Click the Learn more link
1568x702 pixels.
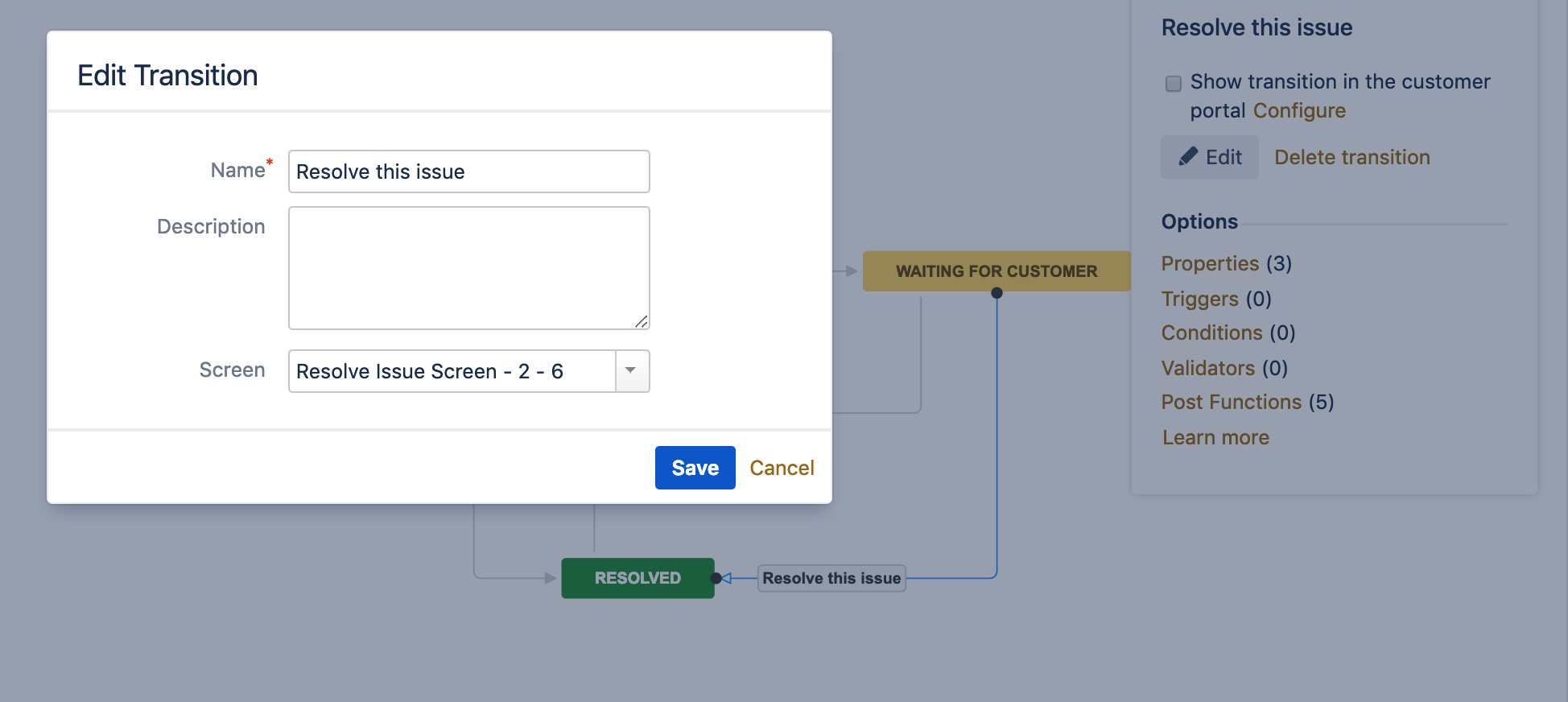(x=1215, y=437)
